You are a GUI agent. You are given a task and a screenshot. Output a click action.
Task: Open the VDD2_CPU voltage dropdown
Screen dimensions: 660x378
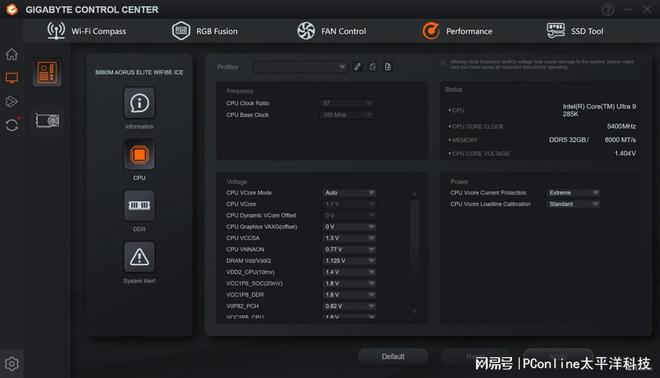coord(349,272)
